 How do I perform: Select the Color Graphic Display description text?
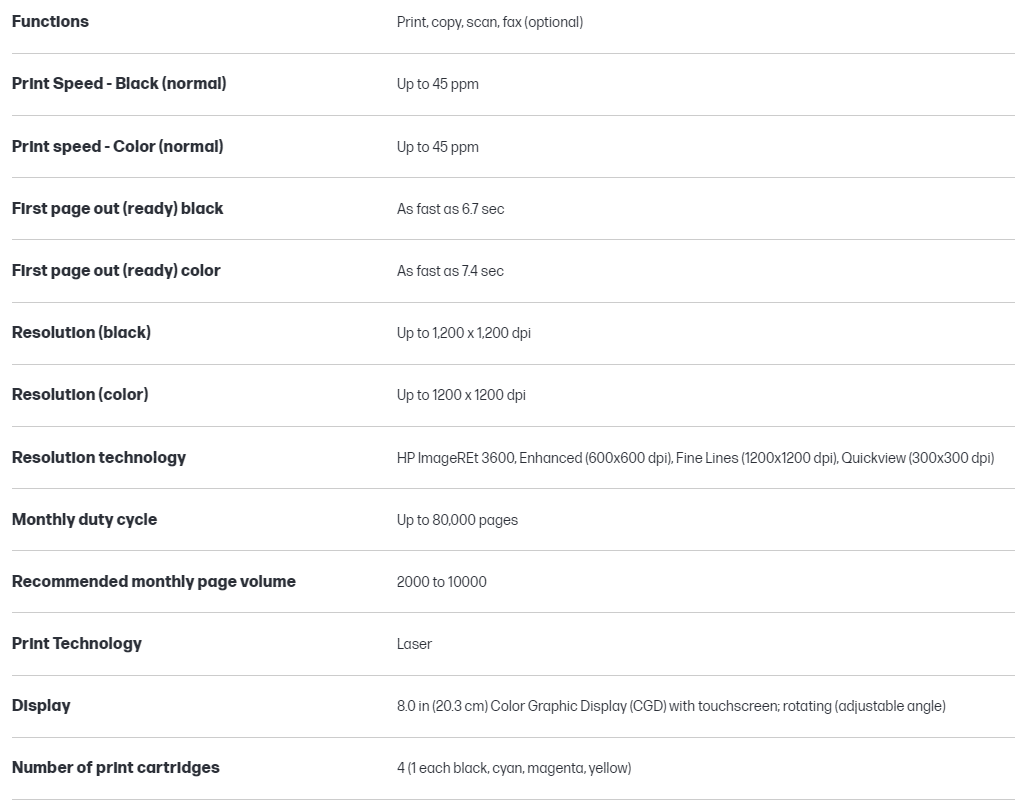tap(670, 706)
